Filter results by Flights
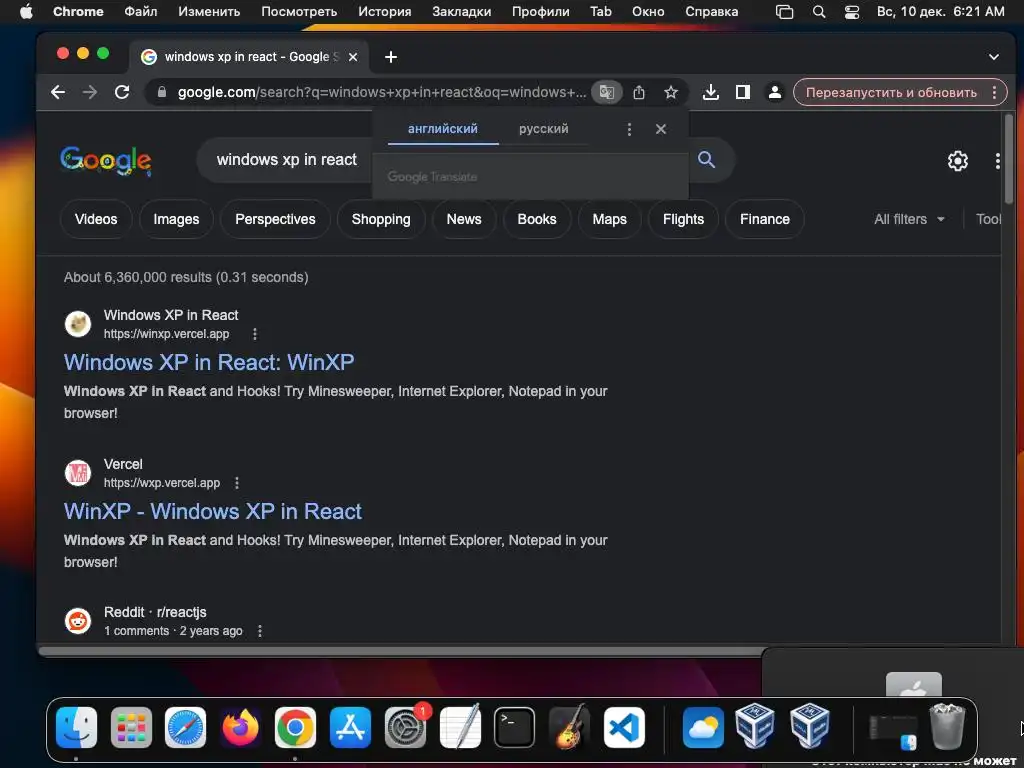 point(683,219)
